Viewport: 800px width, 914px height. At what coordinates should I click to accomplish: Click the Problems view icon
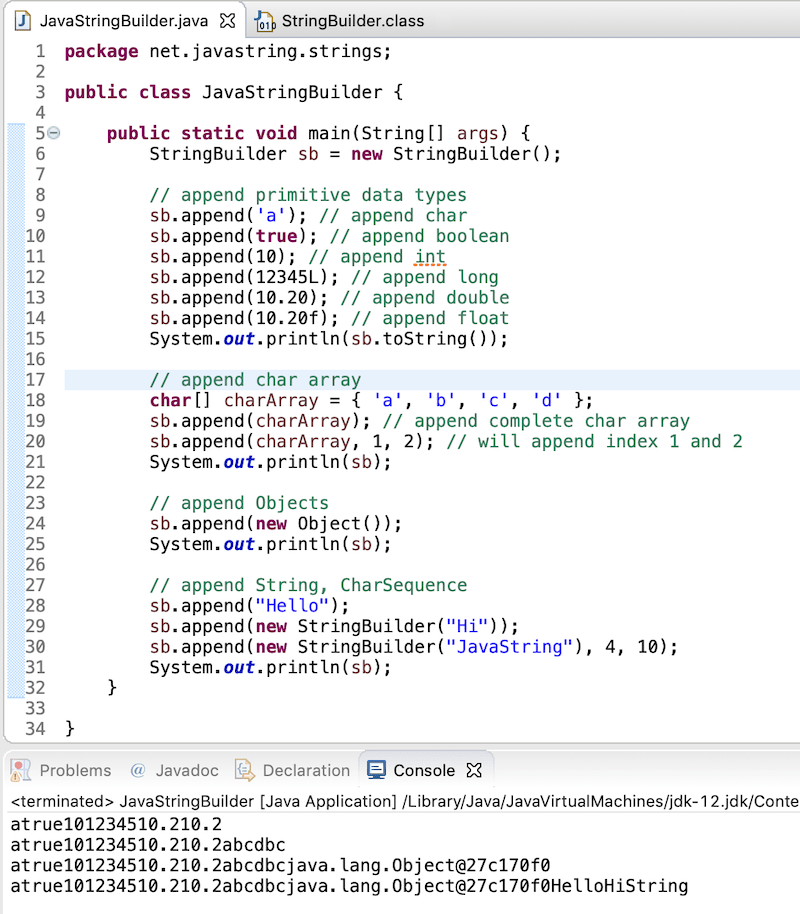[x=18, y=770]
